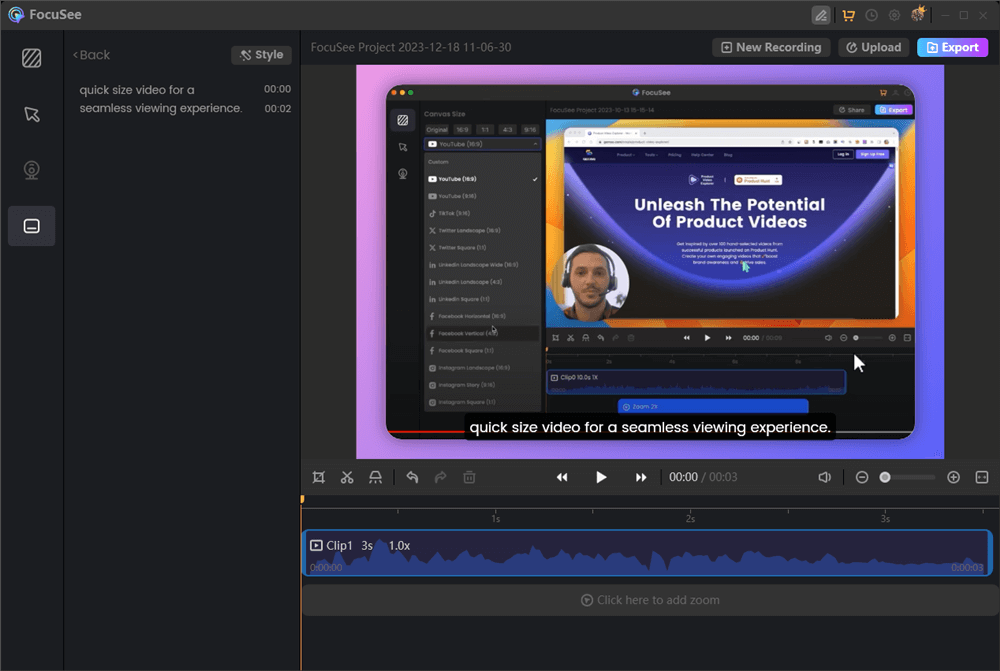Click the 00:00 caption timestamp
Image resolution: width=1000 pixels, height=671 pixels.
coord(277,89)
